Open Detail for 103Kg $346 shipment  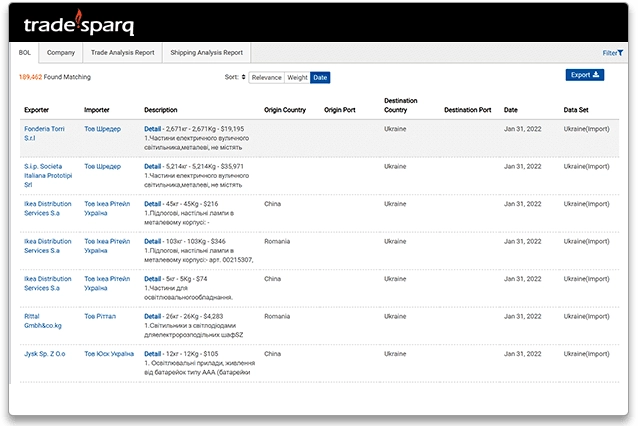pos(153,241)
